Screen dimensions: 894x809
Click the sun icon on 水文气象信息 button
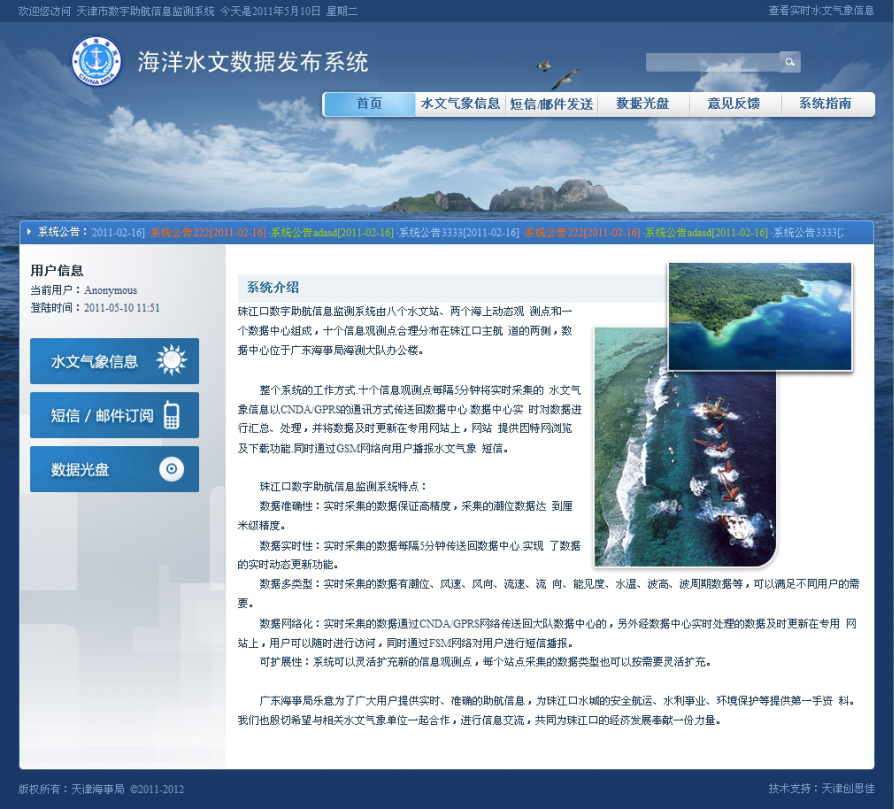click(171, 361)
